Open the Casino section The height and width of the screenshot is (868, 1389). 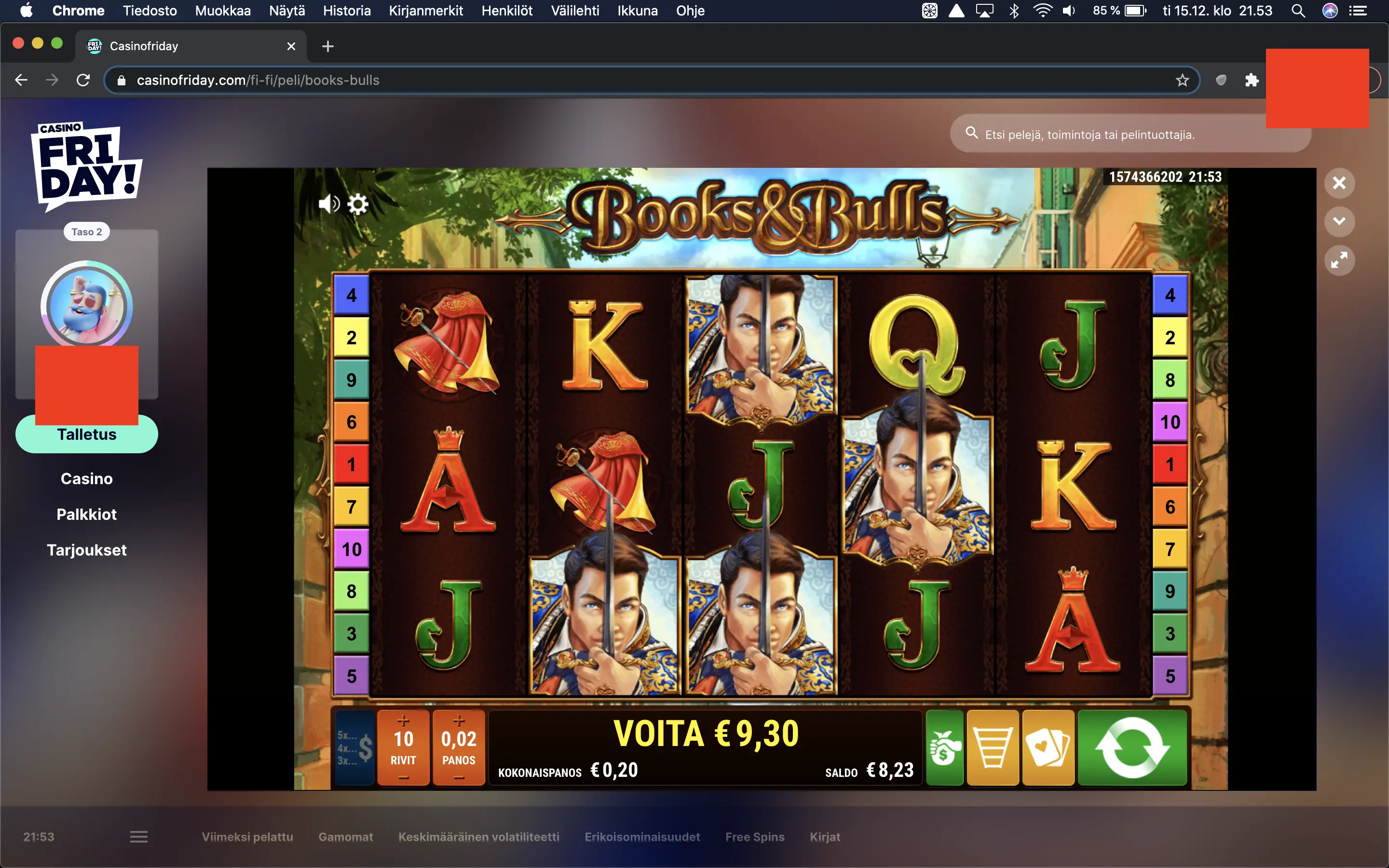87,479
